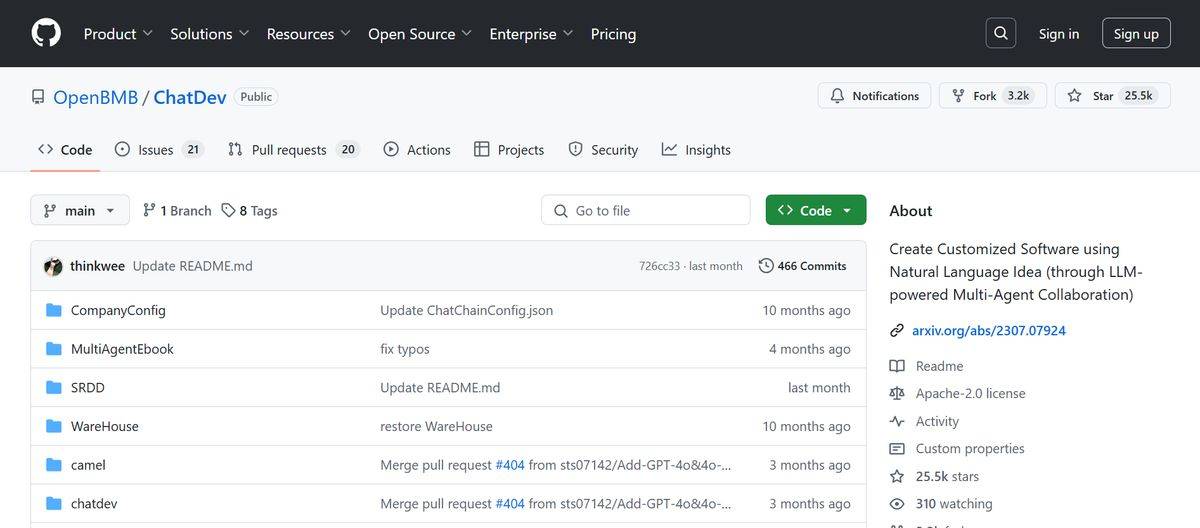This screenshot has width=1200, height=528.
Task: Expand the Product menu
Action: point(118,33)
